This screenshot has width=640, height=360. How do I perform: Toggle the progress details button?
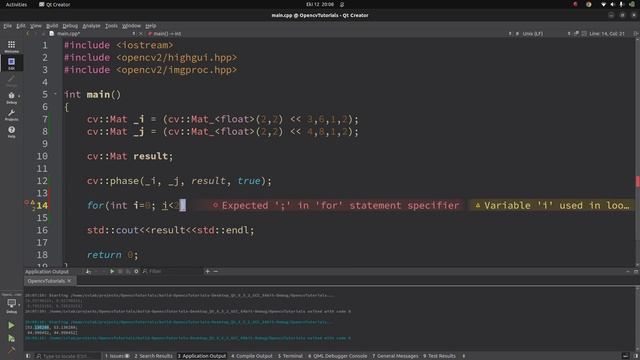tap(626, 356)
